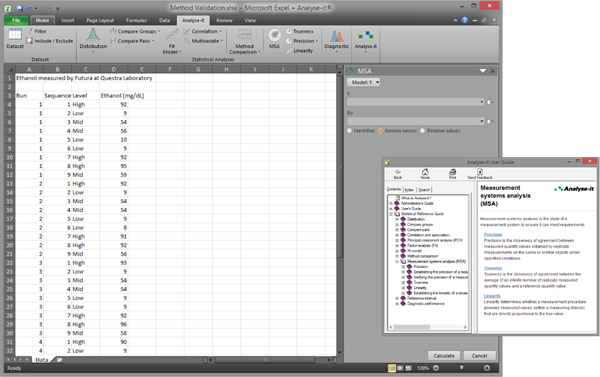The image size is (600, 377).
Task: Follow the Precision link in help content
Action: 493,235
